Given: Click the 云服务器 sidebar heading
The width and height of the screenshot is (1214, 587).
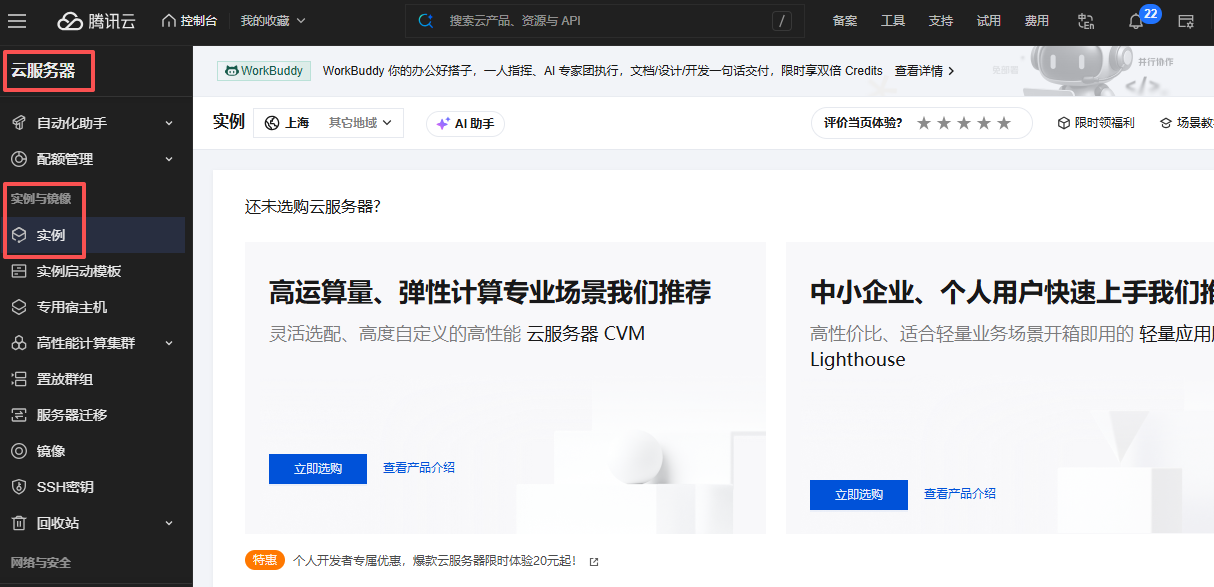Looking at the screenshot, I should 43,71.
